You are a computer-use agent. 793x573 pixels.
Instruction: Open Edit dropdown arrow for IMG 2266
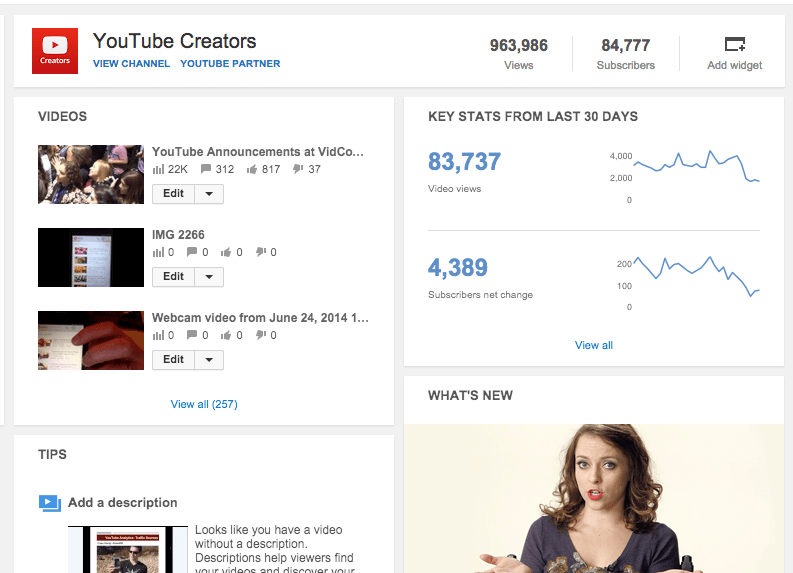click(x=209, y=277)
